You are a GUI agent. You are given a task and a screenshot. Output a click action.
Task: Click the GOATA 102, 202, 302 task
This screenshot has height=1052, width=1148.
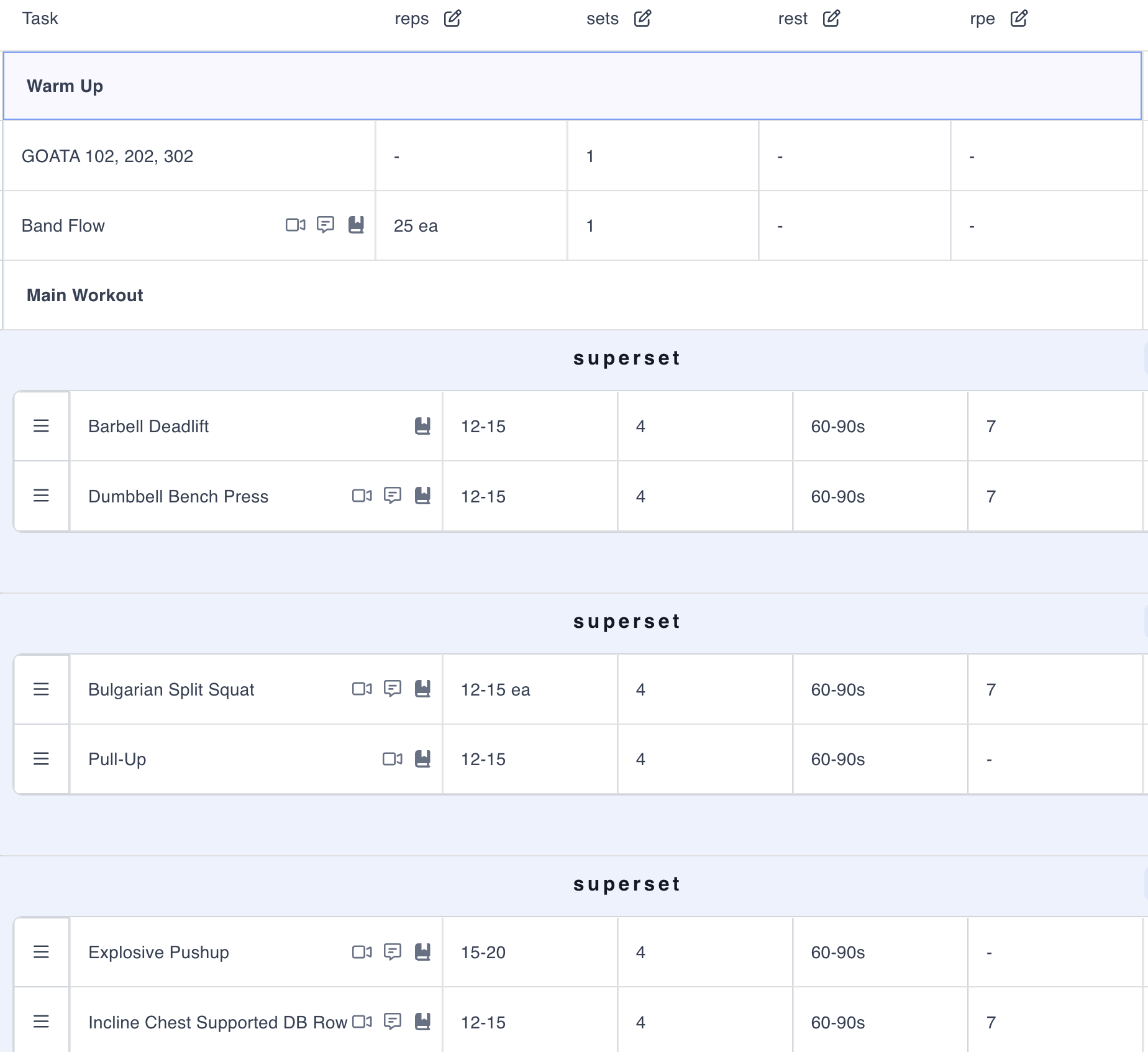pos(107,156)
